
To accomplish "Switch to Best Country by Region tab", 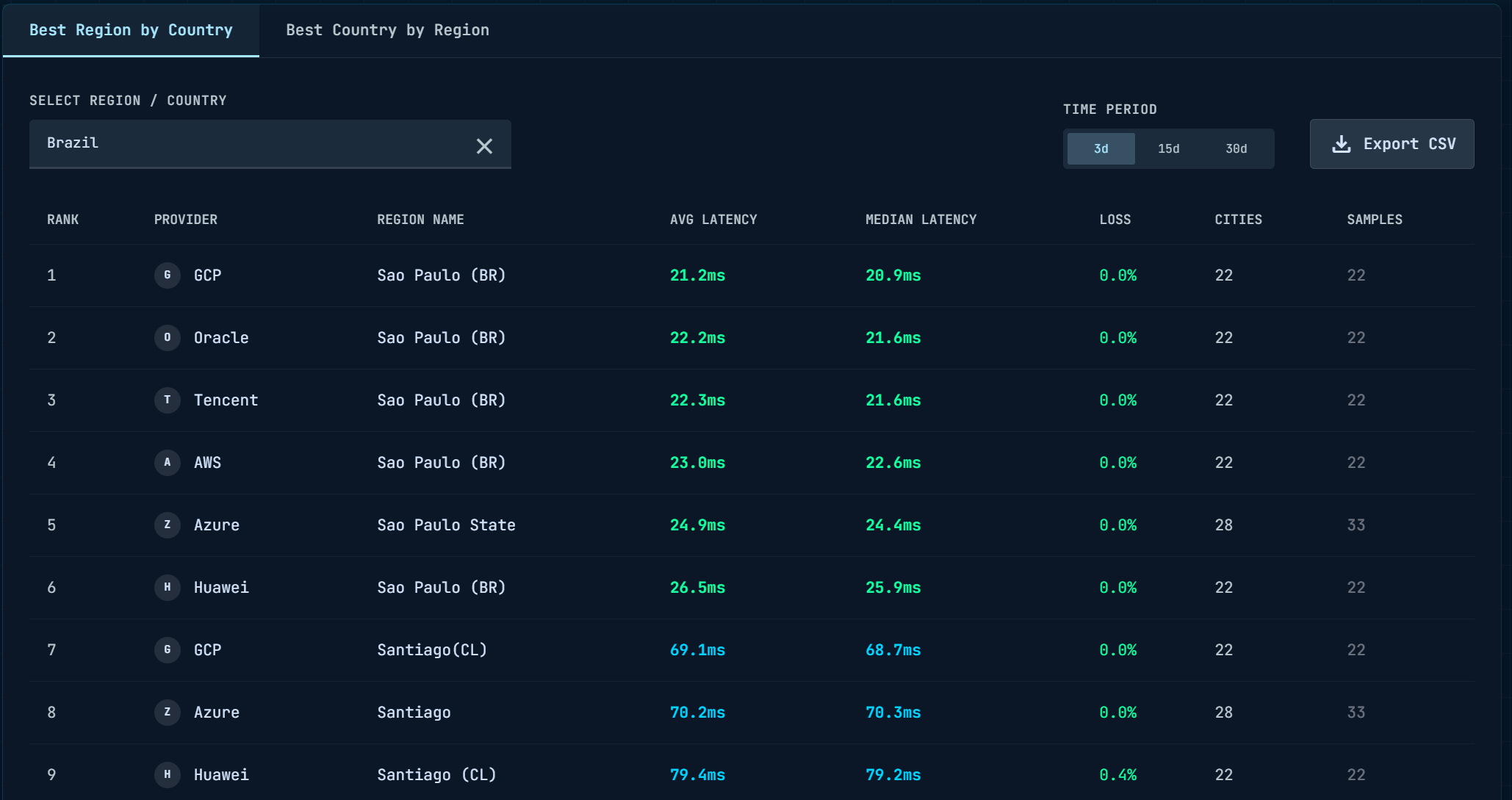I will (x=387, y=30).
